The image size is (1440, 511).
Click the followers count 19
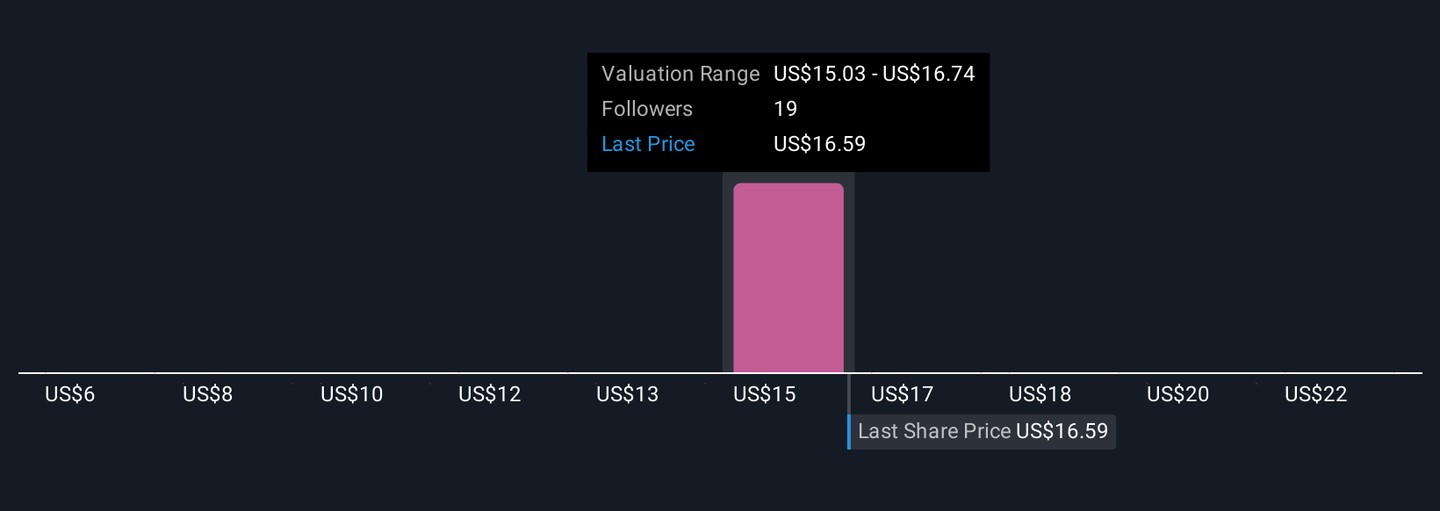(x=785, y=109)
